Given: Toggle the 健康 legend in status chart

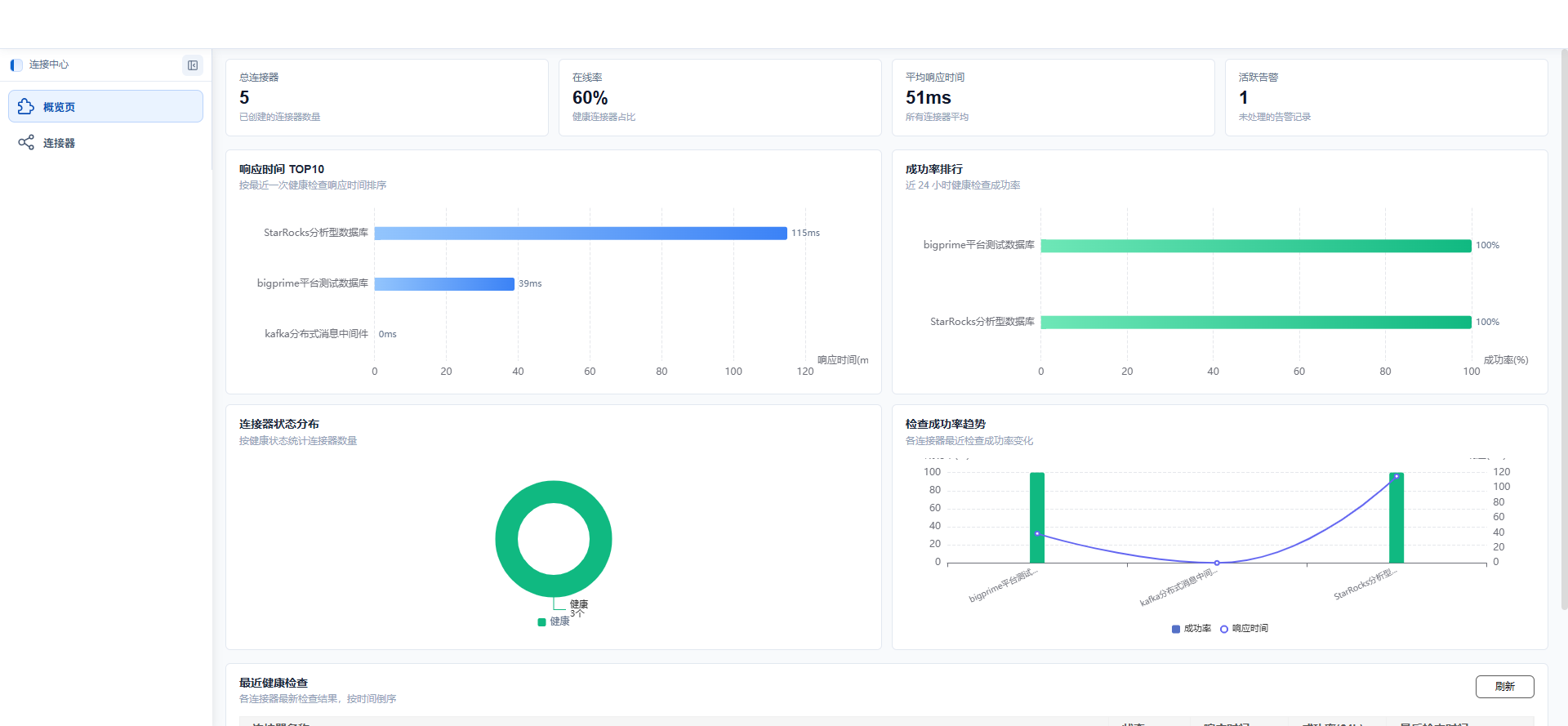Looking at the screenshot, I should pyautogui.click(x=554, y=622).
